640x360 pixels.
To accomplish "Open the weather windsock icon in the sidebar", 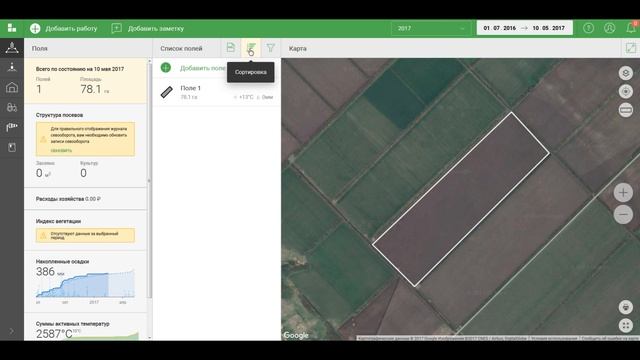I will coord(12,127).
